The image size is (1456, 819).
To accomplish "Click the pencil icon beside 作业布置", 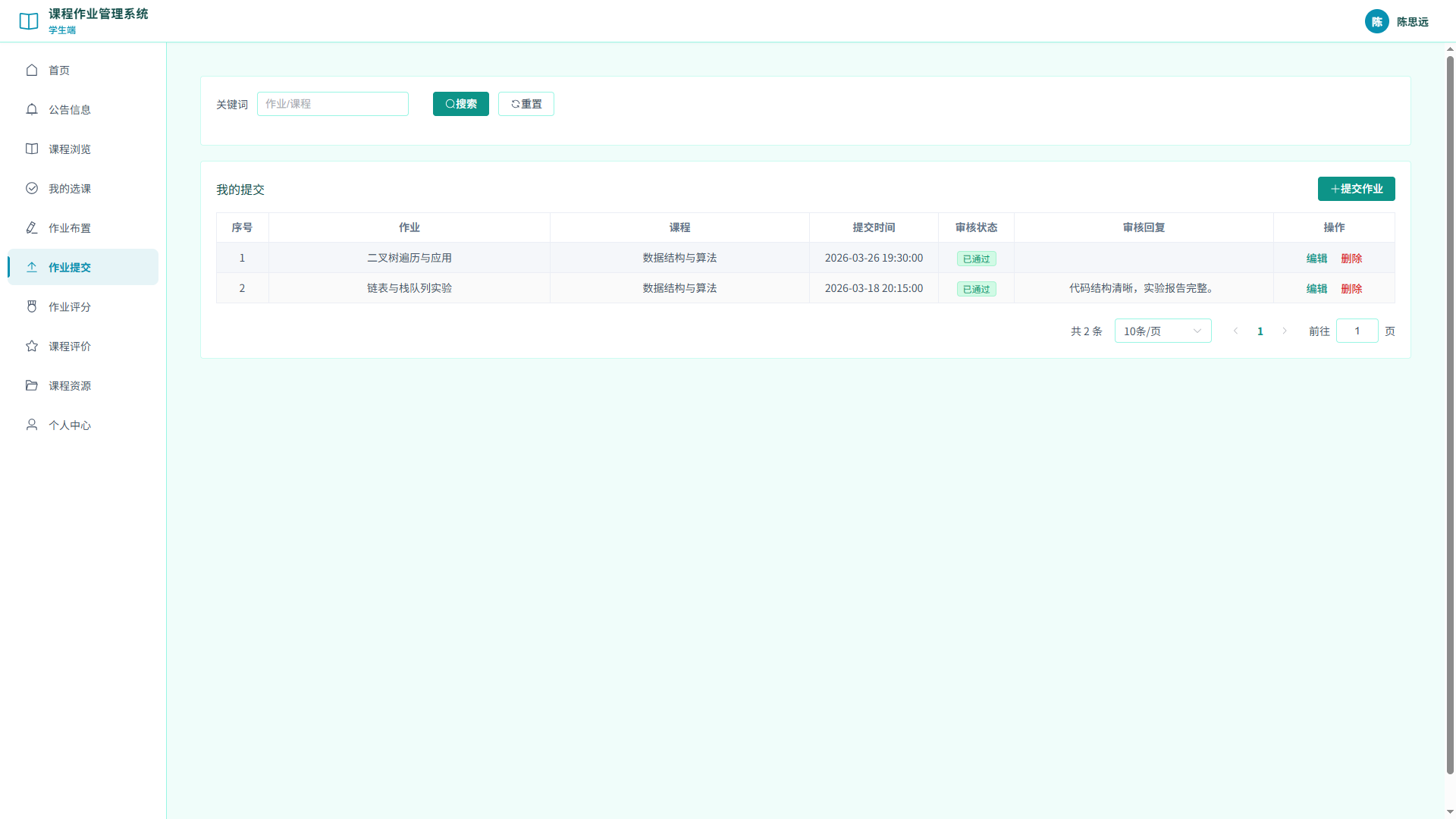I will tap(32, 227).
